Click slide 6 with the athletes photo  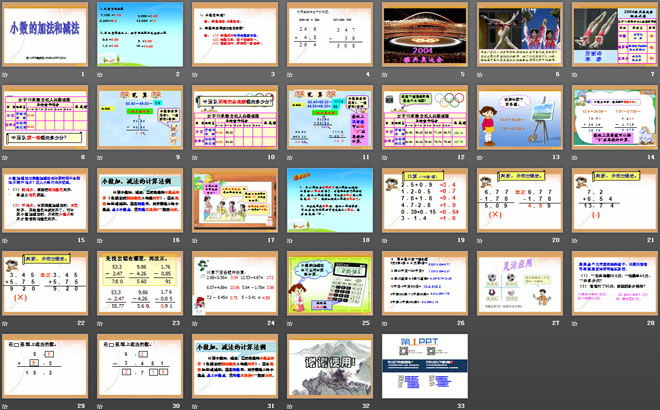(517, 33)
